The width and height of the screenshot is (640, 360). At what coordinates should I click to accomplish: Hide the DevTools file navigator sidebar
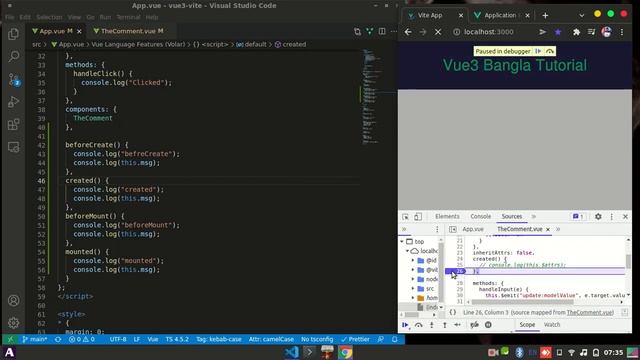tap(453, 229)
